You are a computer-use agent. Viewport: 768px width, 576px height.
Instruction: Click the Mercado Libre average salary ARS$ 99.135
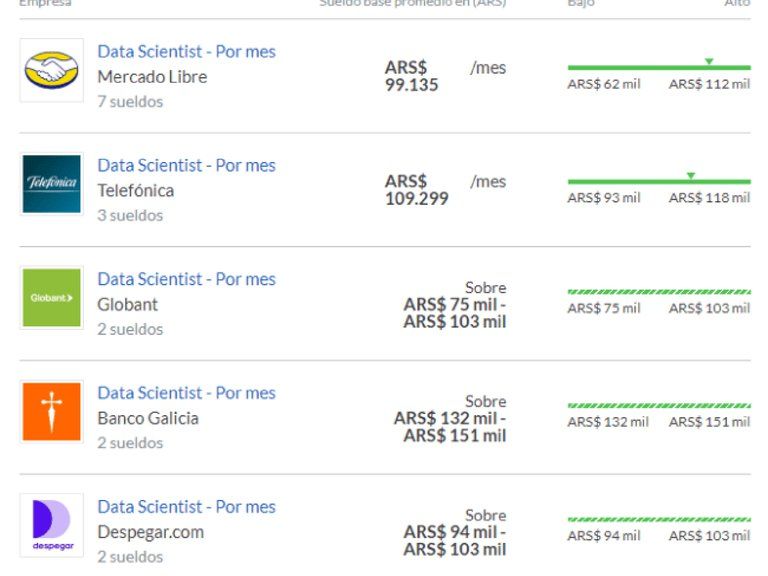(411, 76)
